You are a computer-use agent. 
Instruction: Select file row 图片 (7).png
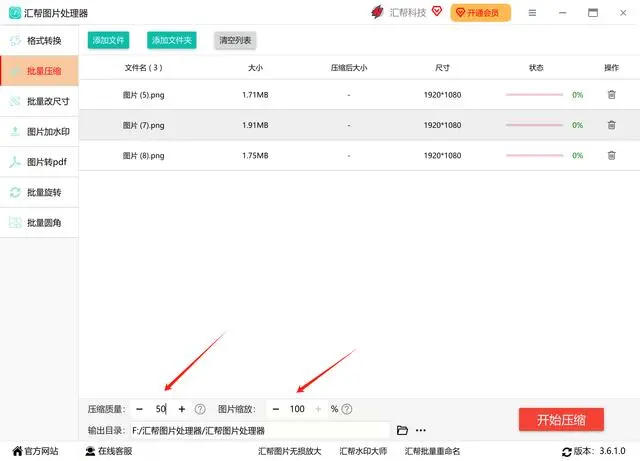click(x=360, y=125)
